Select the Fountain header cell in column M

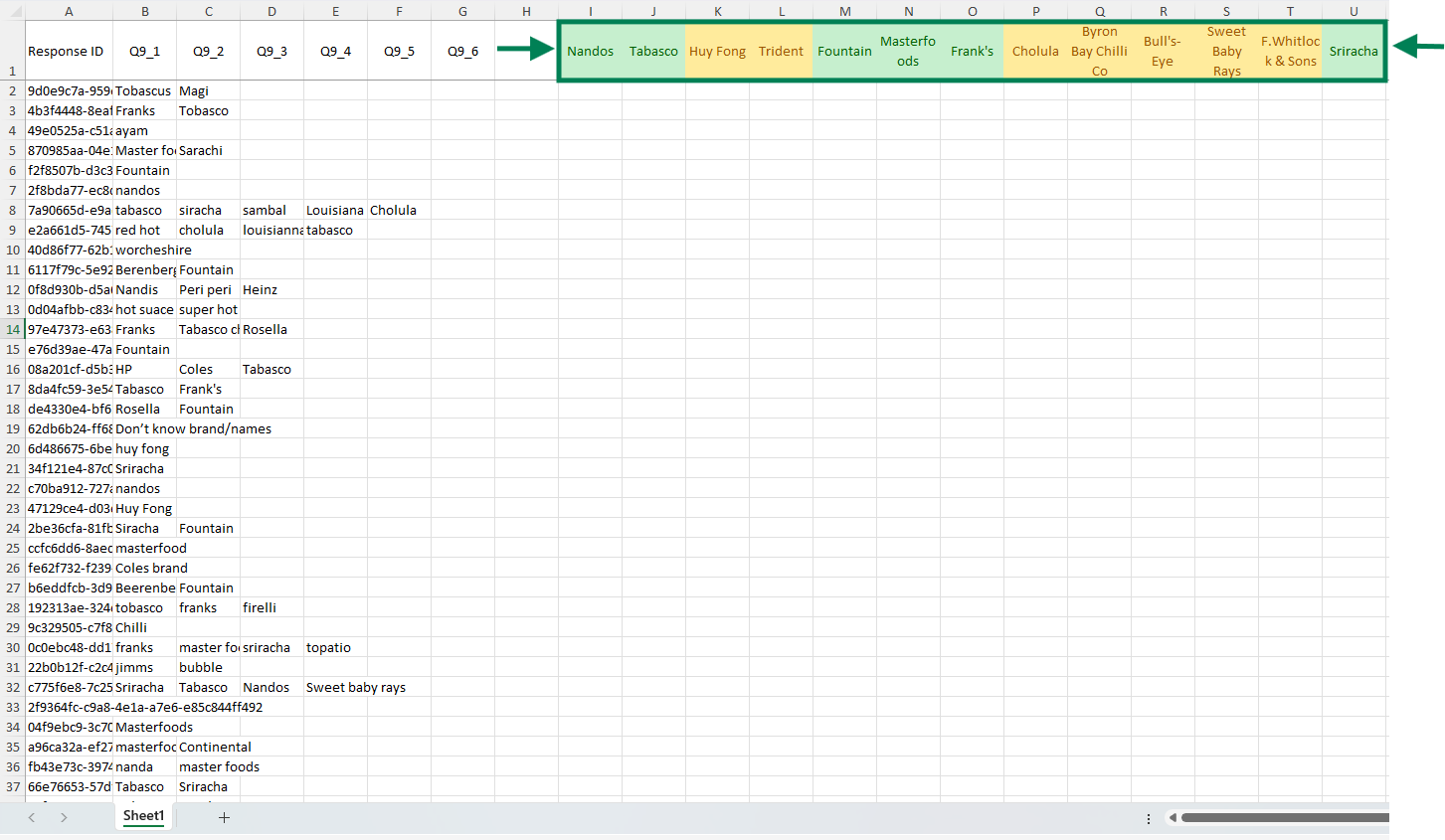coord(844,51)
